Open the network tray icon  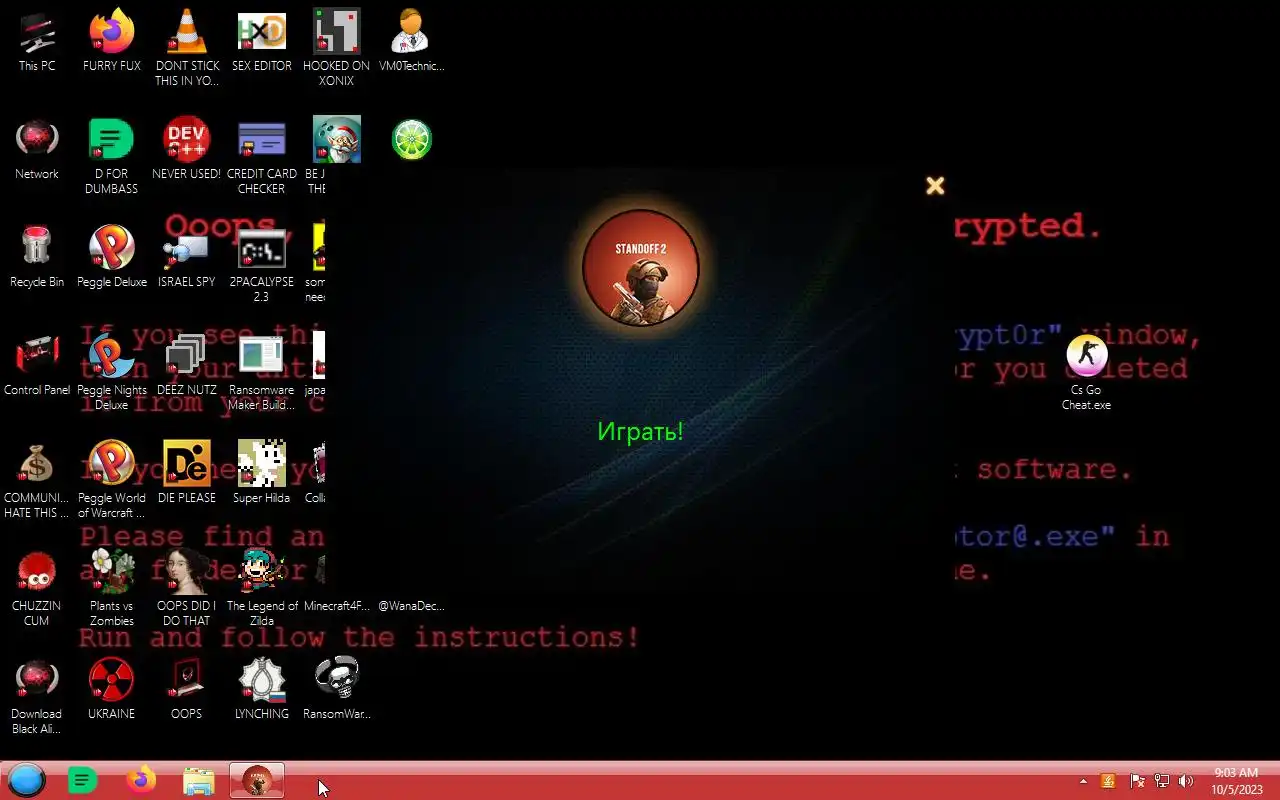click(1161, 781)
